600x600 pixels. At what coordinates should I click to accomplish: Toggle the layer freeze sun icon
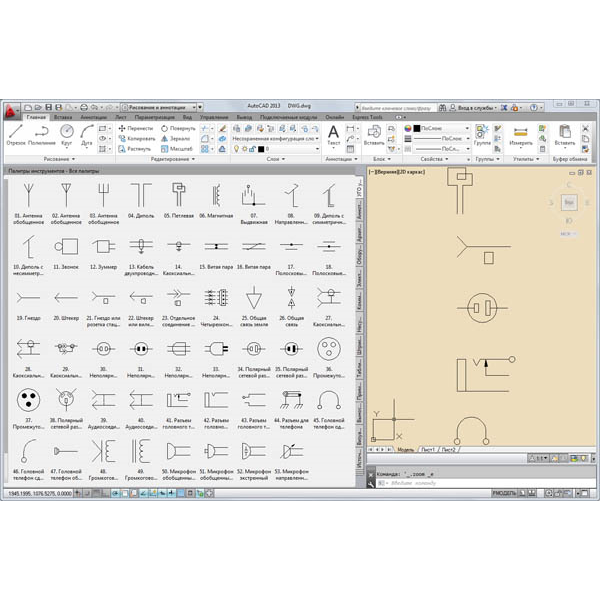(245, 149)
